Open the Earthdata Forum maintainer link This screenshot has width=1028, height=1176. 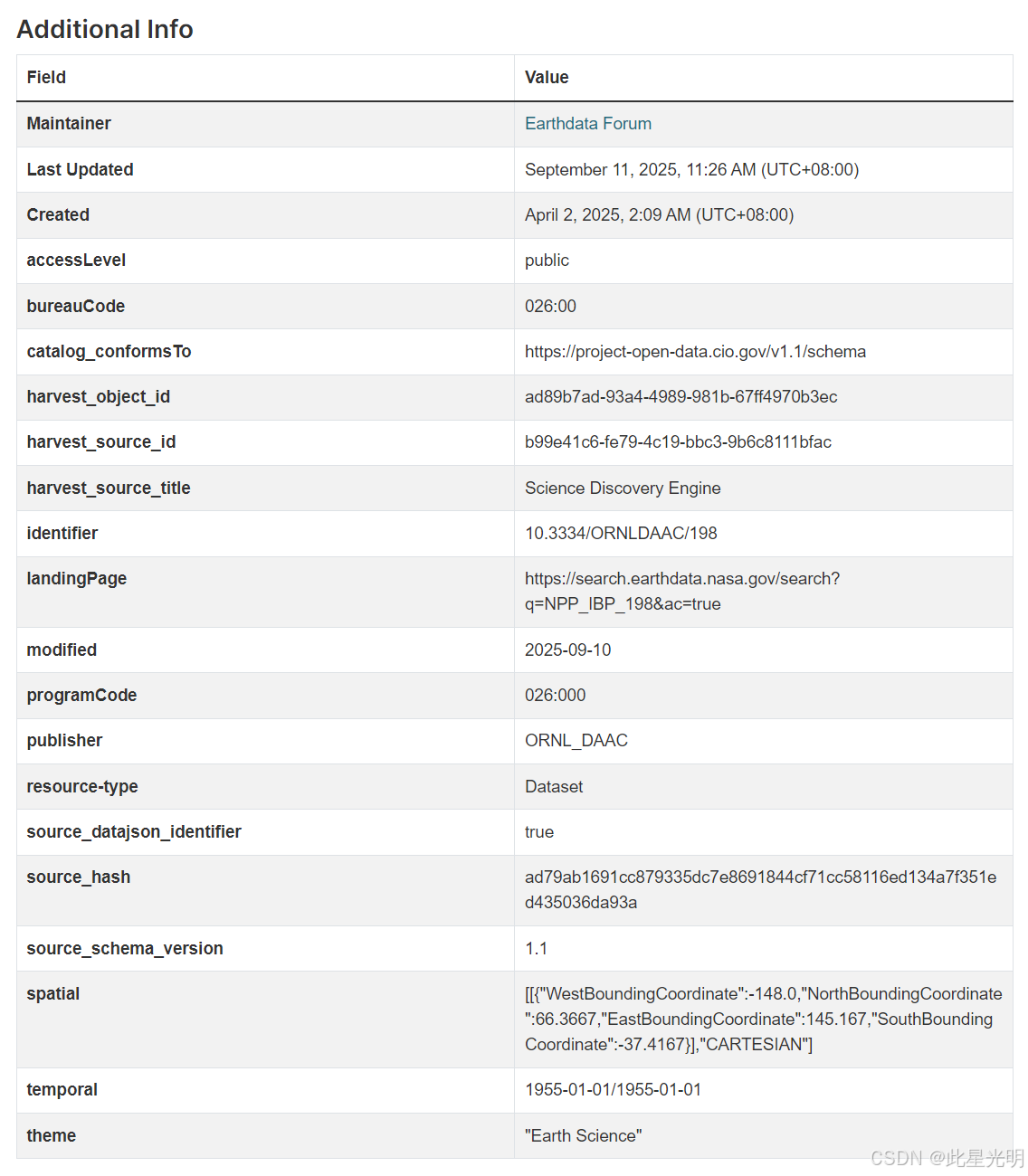(587, 124)
